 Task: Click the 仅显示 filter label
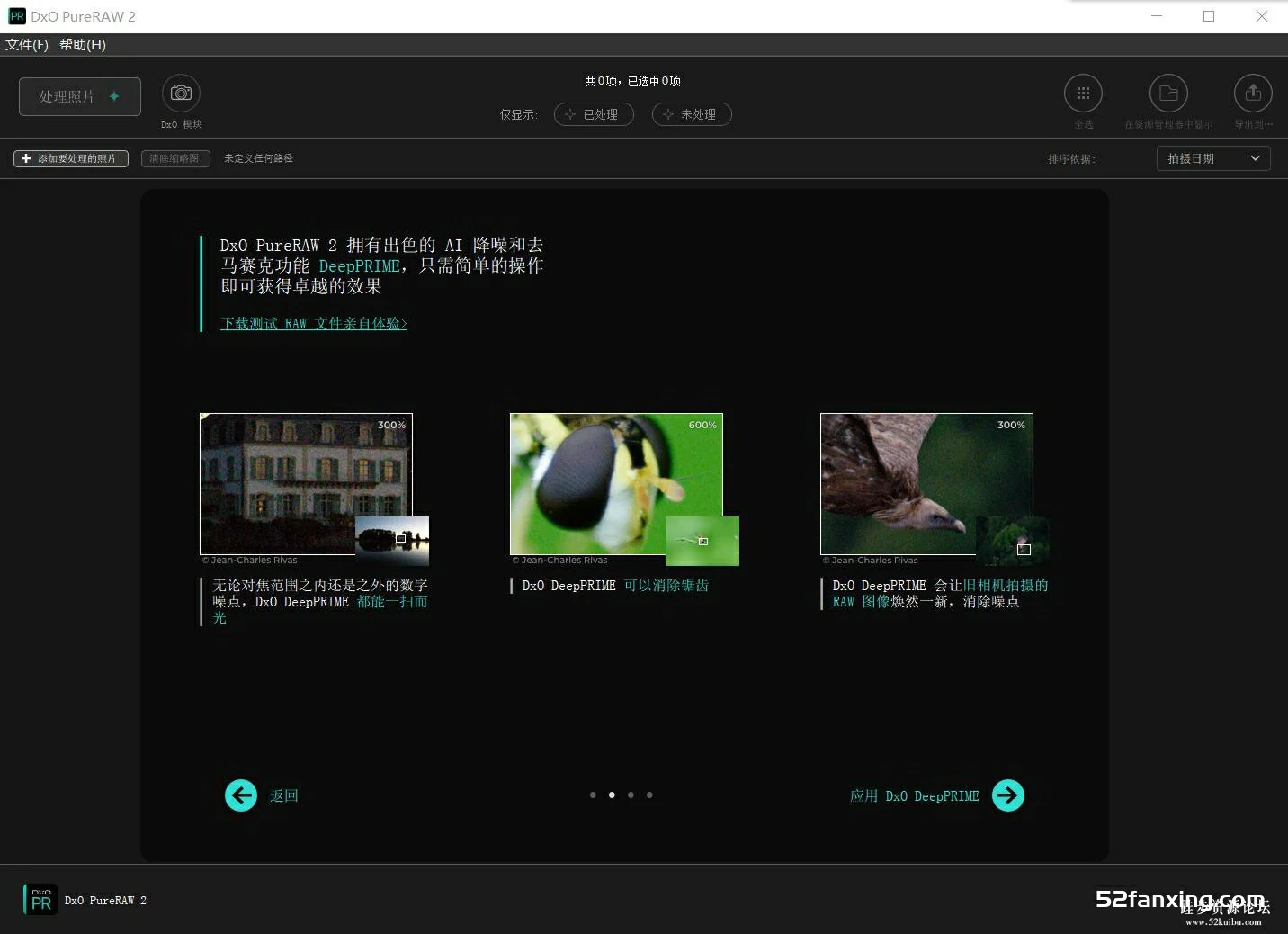[519, 114]
